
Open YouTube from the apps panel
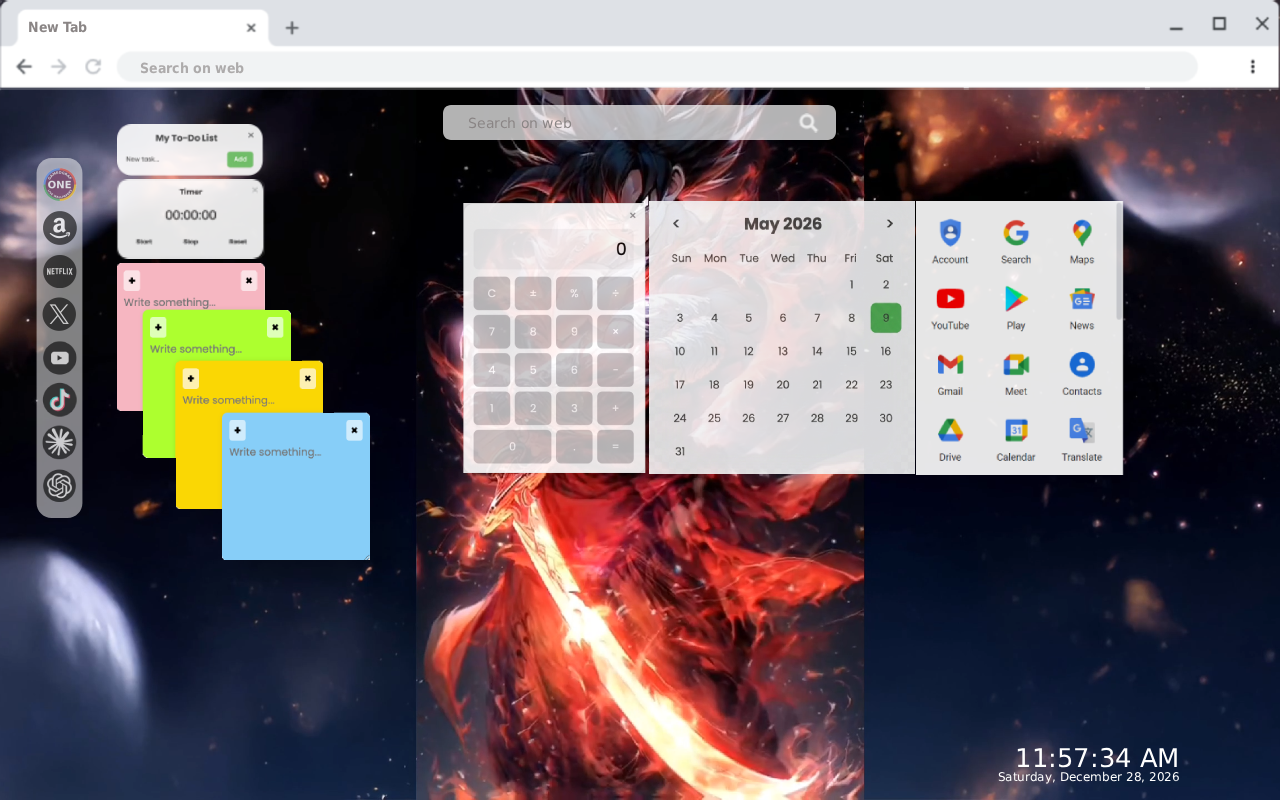(x=950, y=308)
